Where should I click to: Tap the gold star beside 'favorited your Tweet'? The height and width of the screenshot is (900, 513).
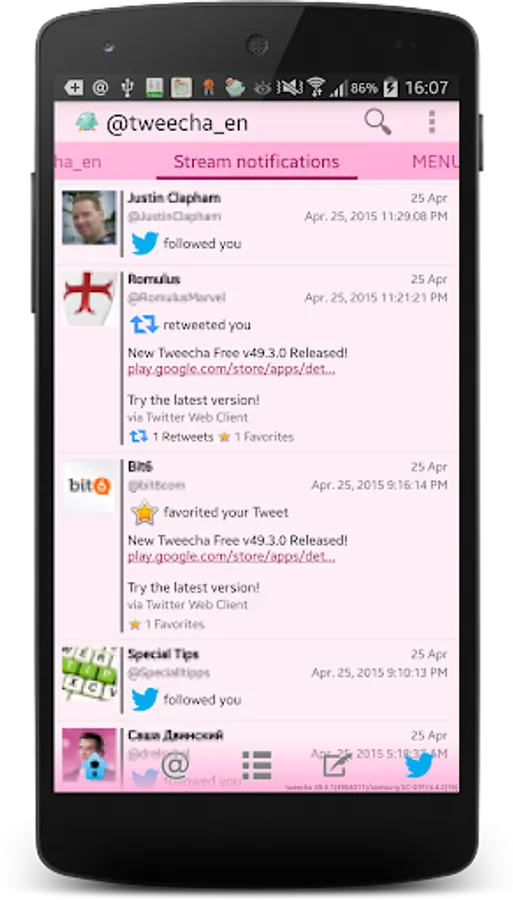144,513
